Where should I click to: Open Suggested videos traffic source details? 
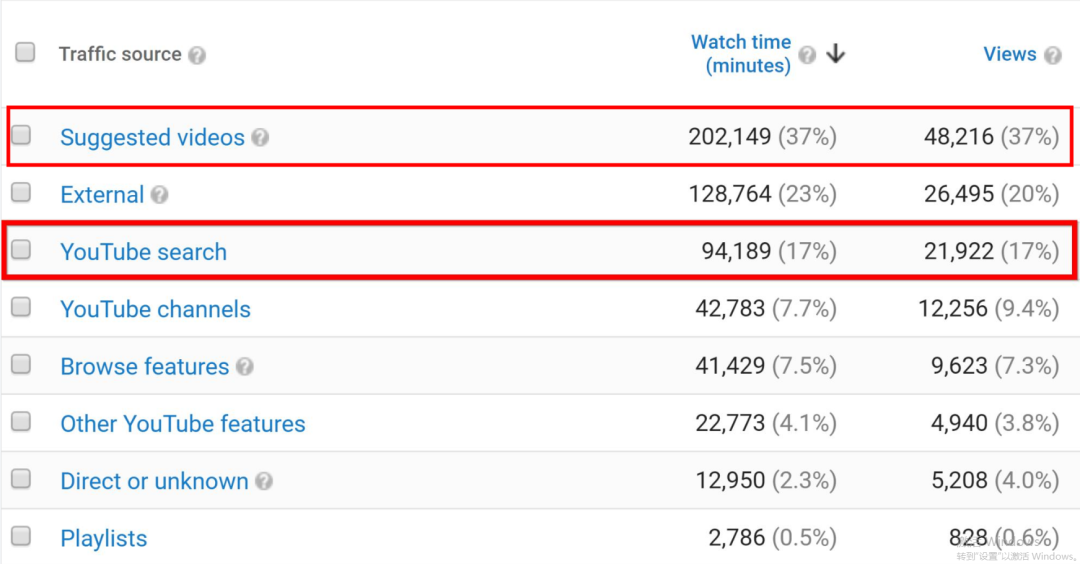point(152,138)
